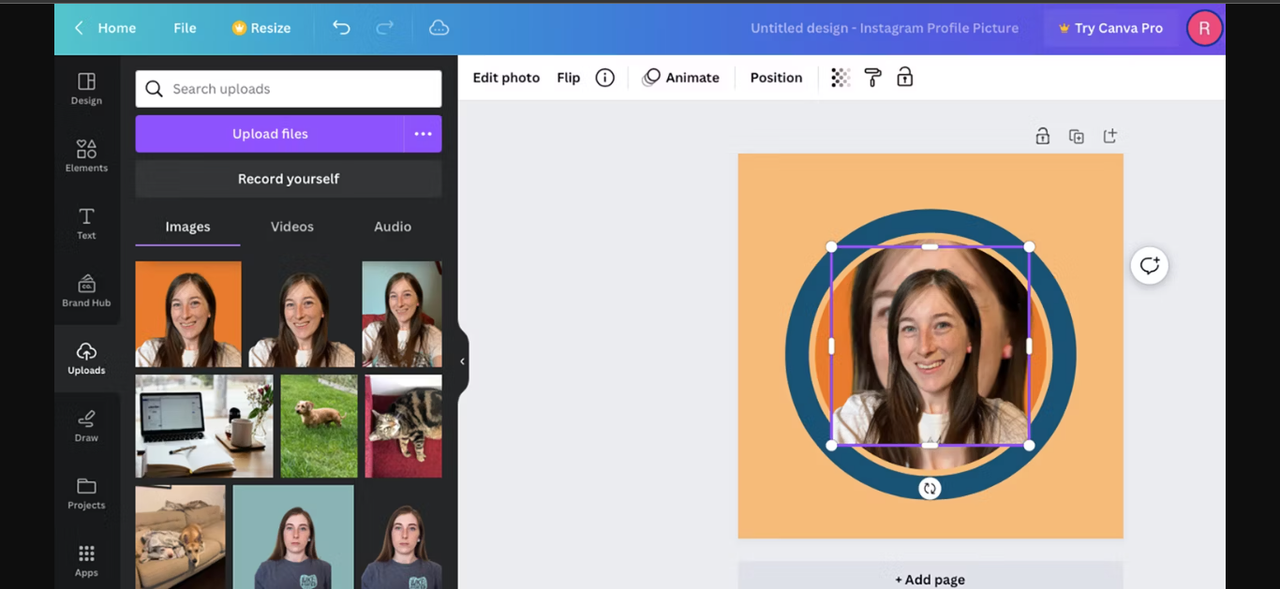The height and width of the screenshot is (589, 1280).
Task: Collapse the side panel with the arrow
Action: point(462,361)
